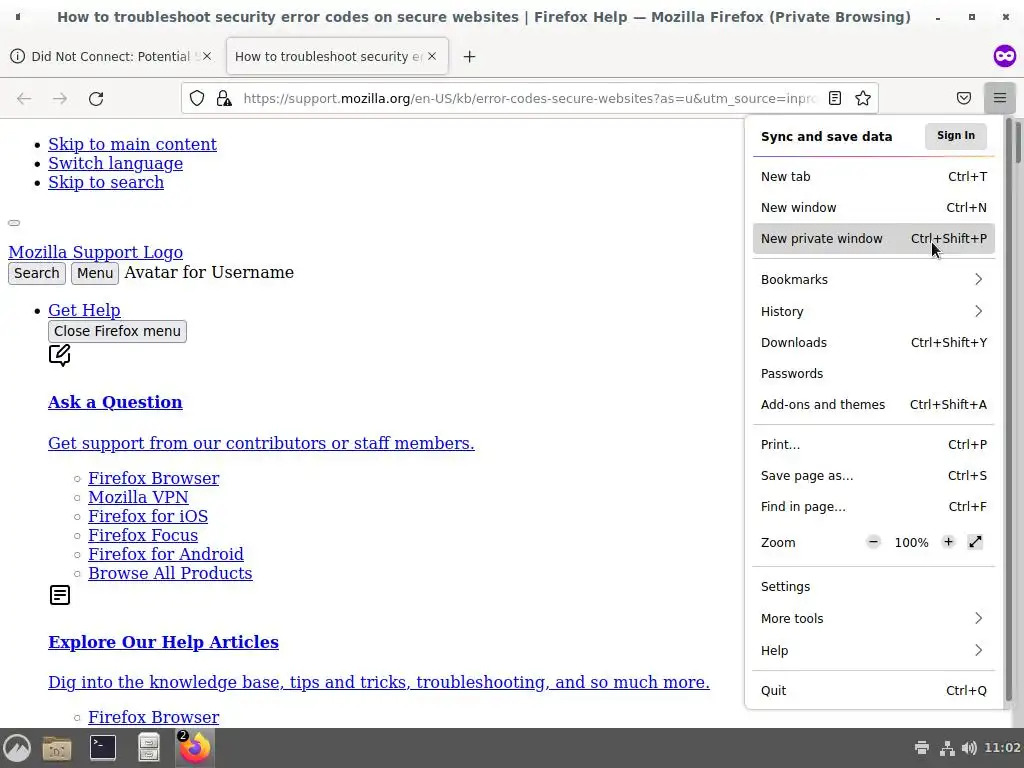Enter full screen from Zoom row
Viewport: 1024px width, 768px height.
coord(975,542)
